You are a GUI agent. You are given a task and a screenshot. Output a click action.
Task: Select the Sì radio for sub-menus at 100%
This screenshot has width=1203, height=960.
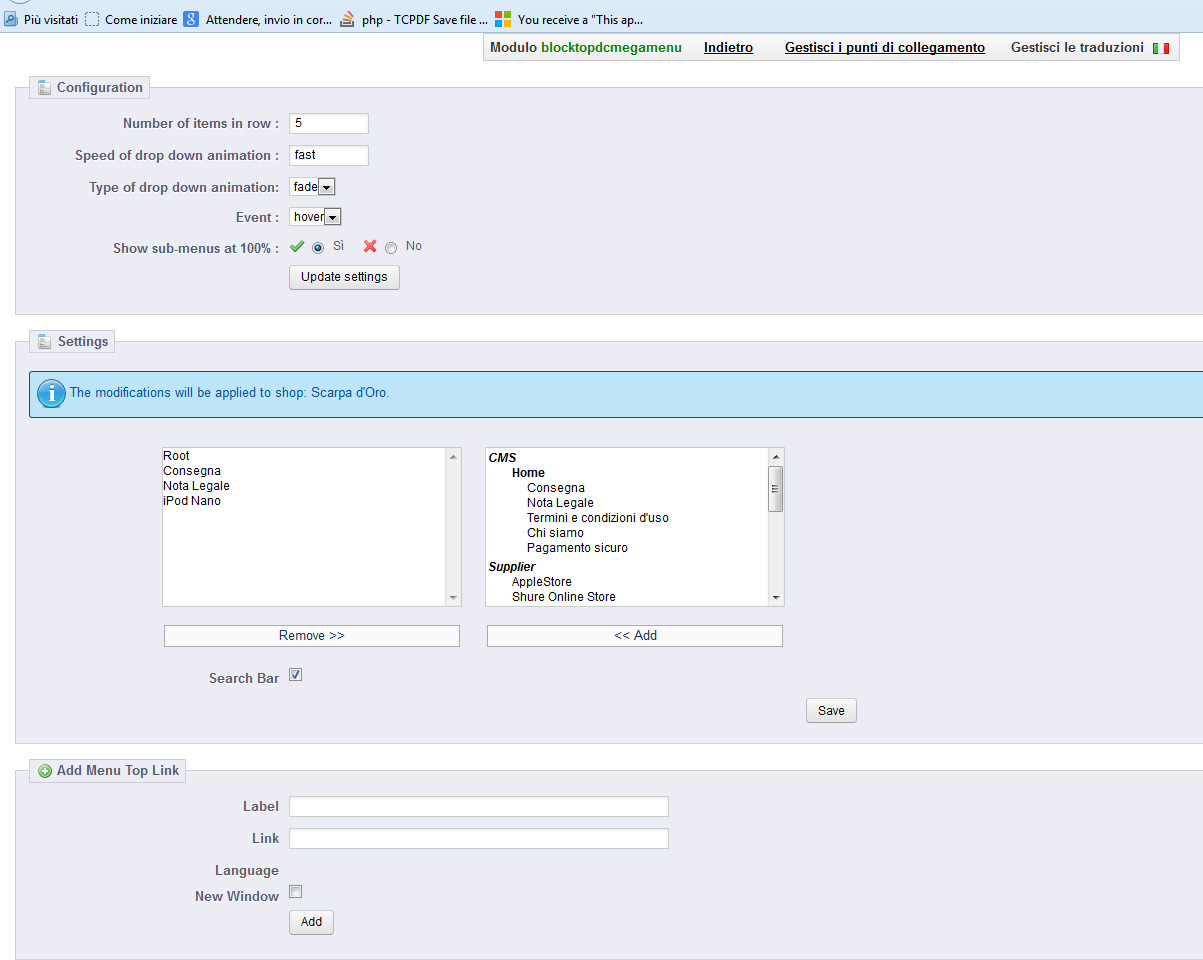[318, 248]
